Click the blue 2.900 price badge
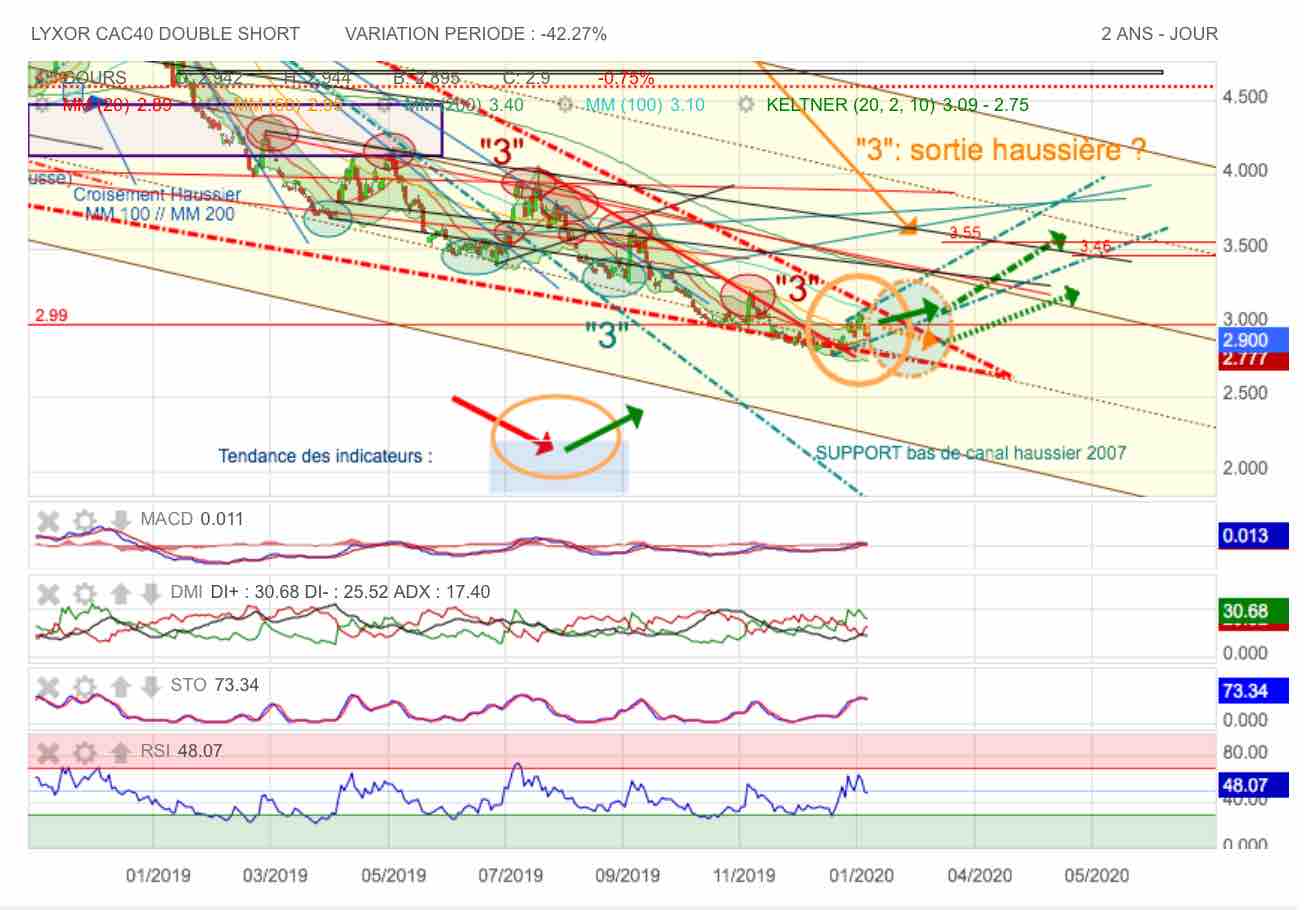The height and width of the screenshot is (910, 1304). click(1255, 340)
